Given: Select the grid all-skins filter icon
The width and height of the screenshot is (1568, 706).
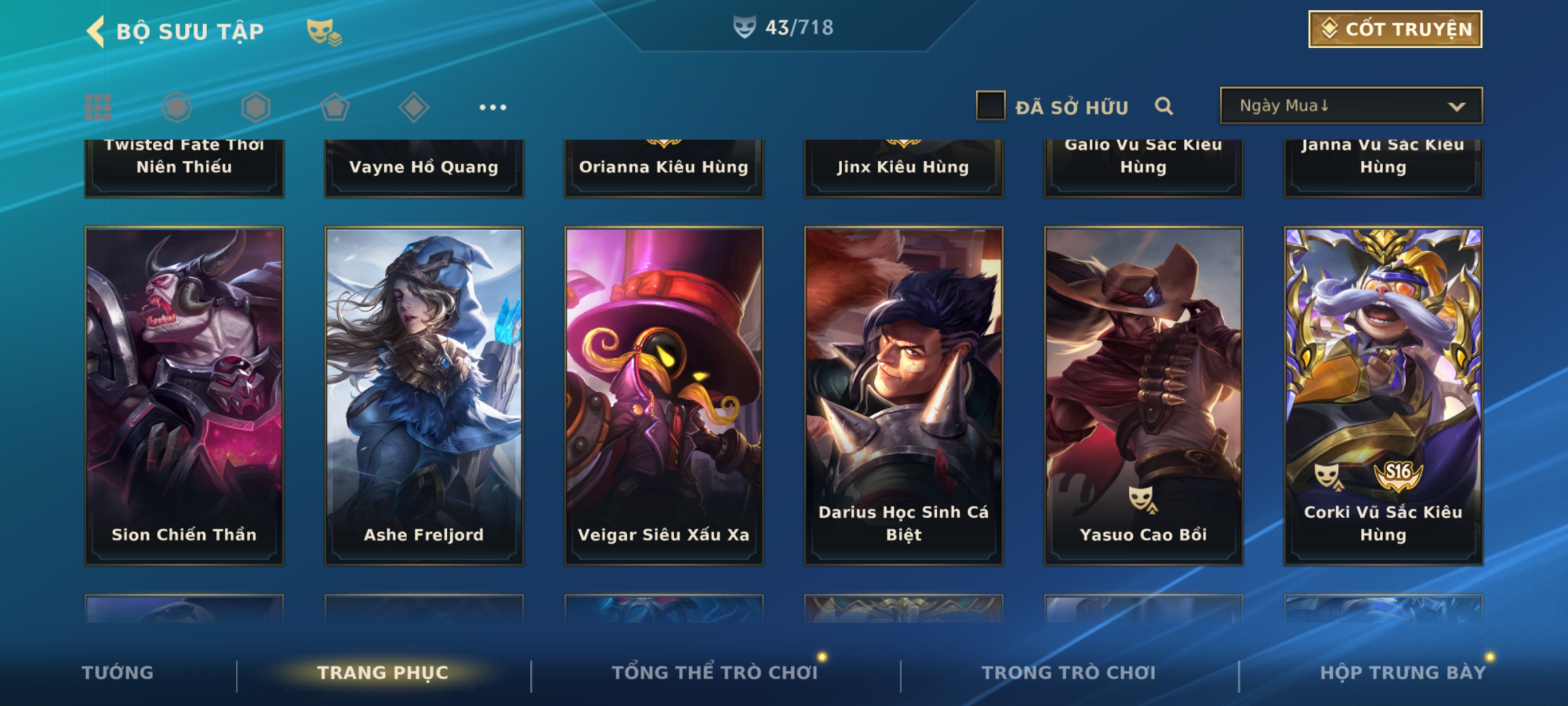Looking at the screenshot, I should (98, 107).
